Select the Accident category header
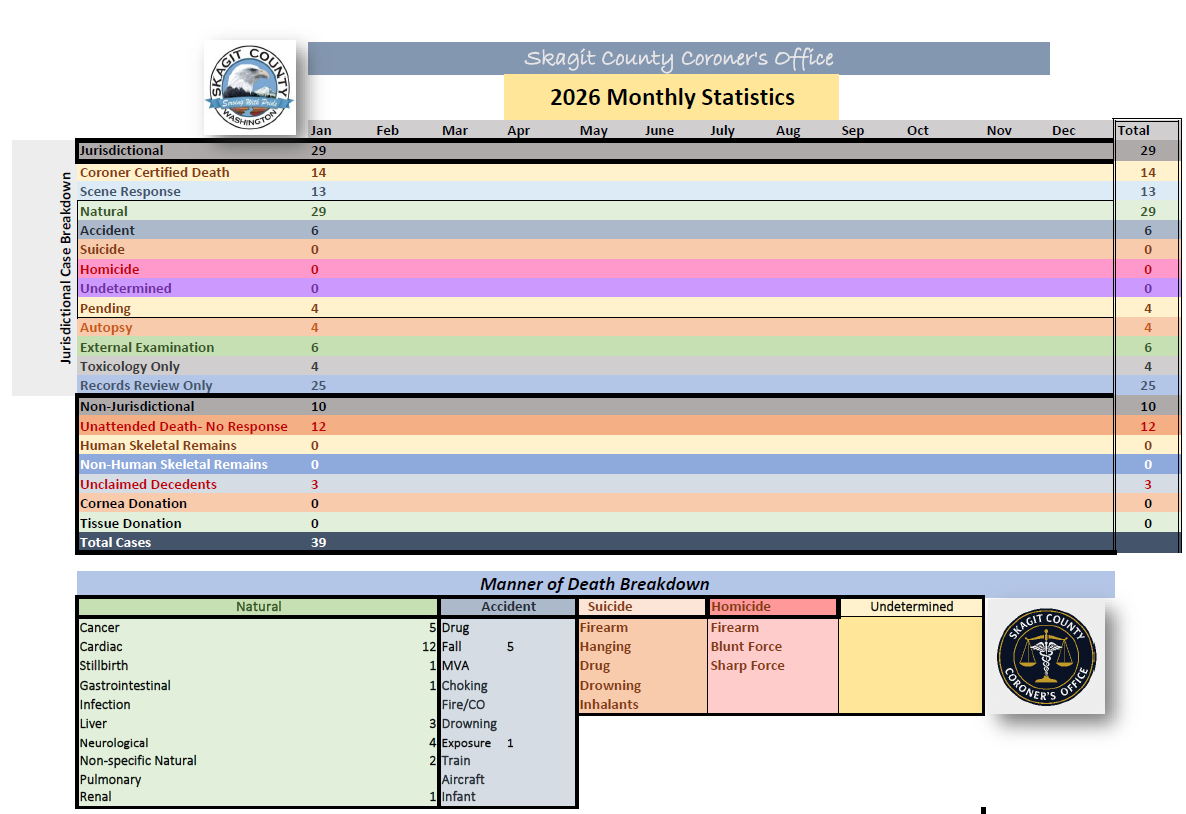 point(508,606)
